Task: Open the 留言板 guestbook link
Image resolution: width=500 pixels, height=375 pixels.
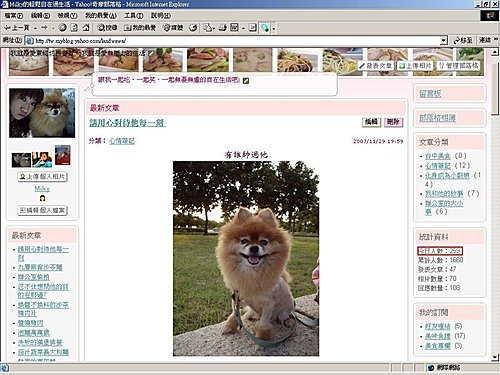Action: [x=430, y=94]
